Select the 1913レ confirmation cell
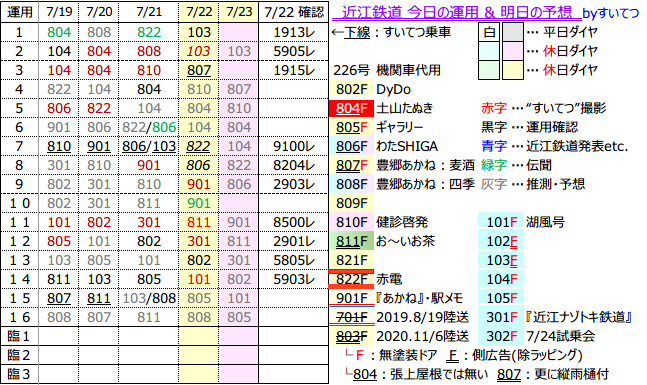Screen dimensions: 647x385 pyautogui.click(x=294, y=32)
